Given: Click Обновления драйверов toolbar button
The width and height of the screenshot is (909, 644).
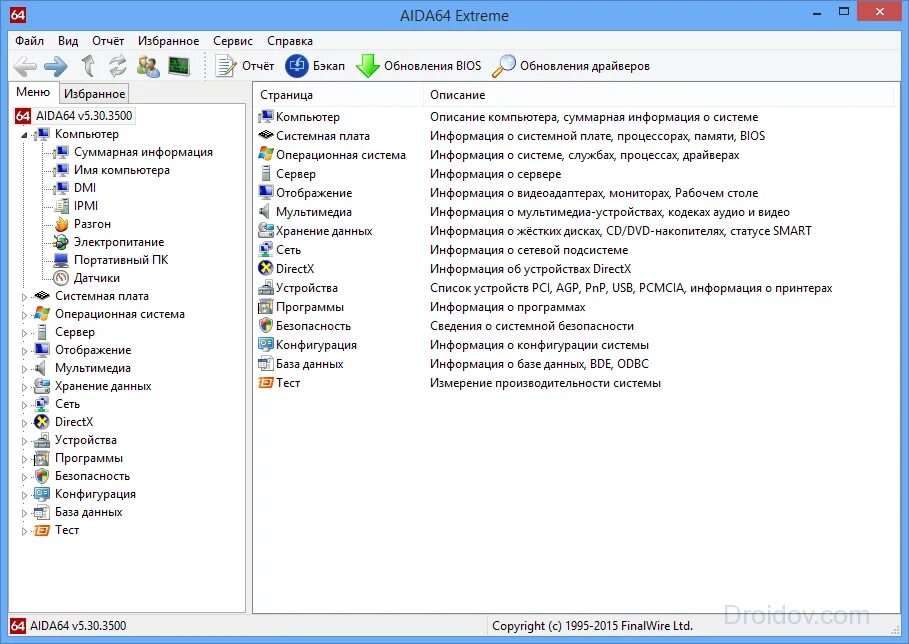Looking at the screenshot, I should click(570, 66).
